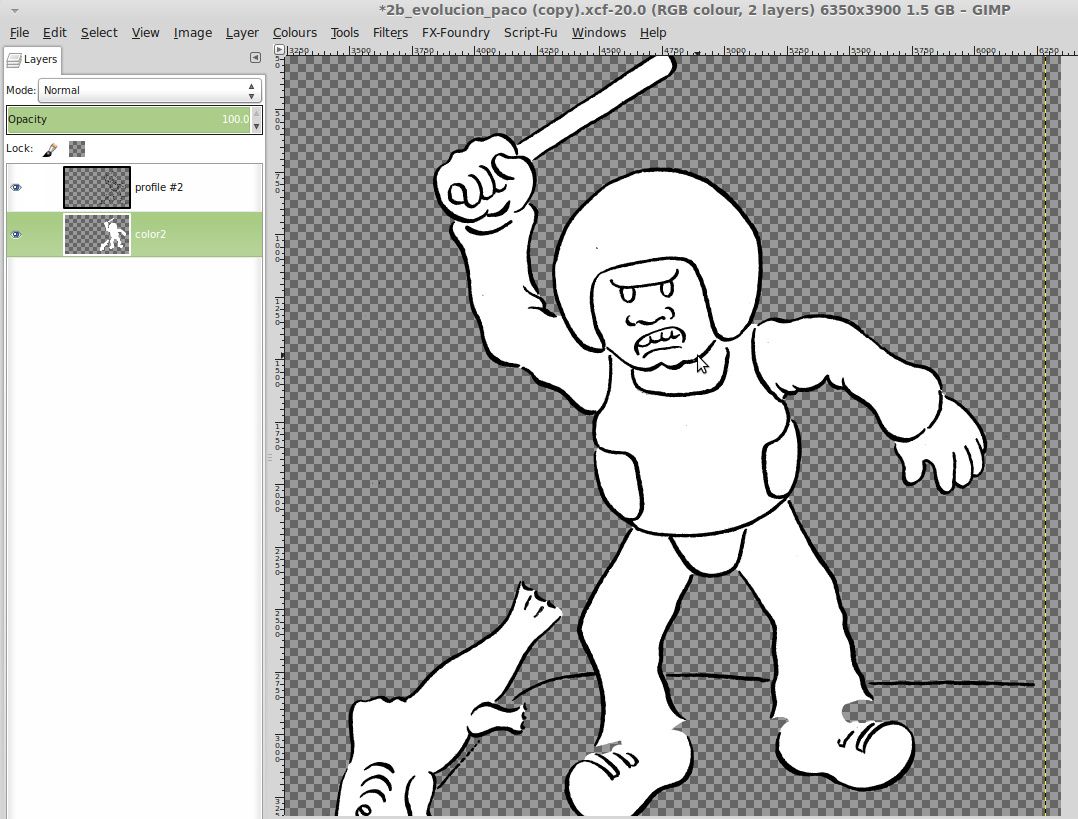Viewport: 1078px width, 819px height.
Task: Click the title bar window menu arrow
Action: point(14,11)
